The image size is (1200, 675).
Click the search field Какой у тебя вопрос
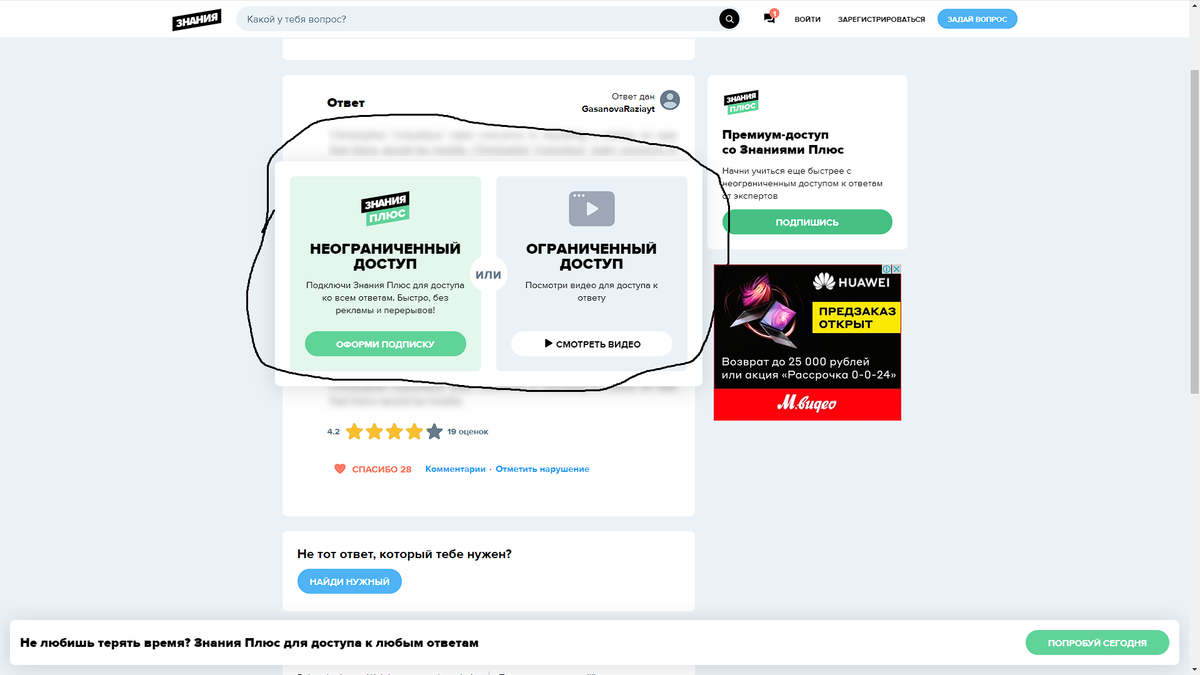click(480, 19)
